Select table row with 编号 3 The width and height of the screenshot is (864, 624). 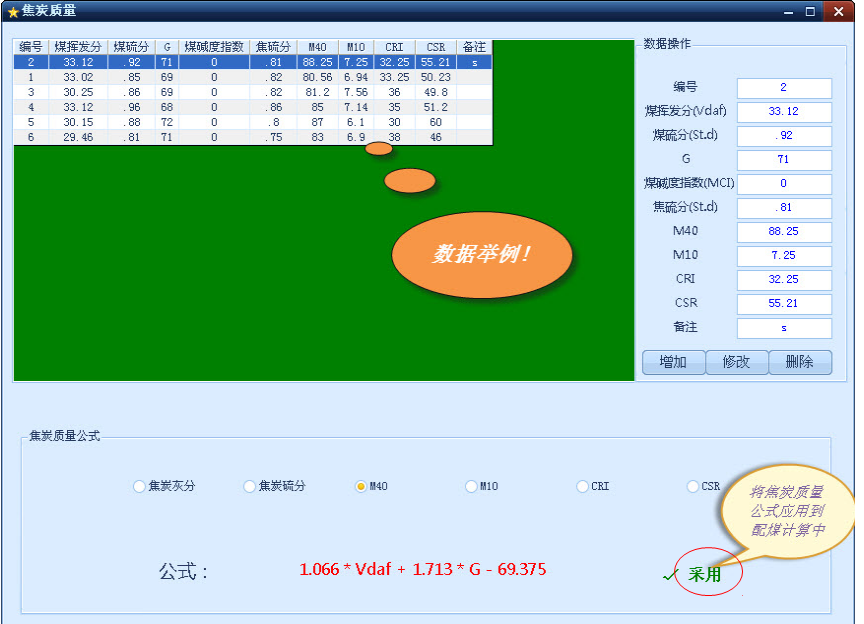pyautogui.click(x=253, y=92)
